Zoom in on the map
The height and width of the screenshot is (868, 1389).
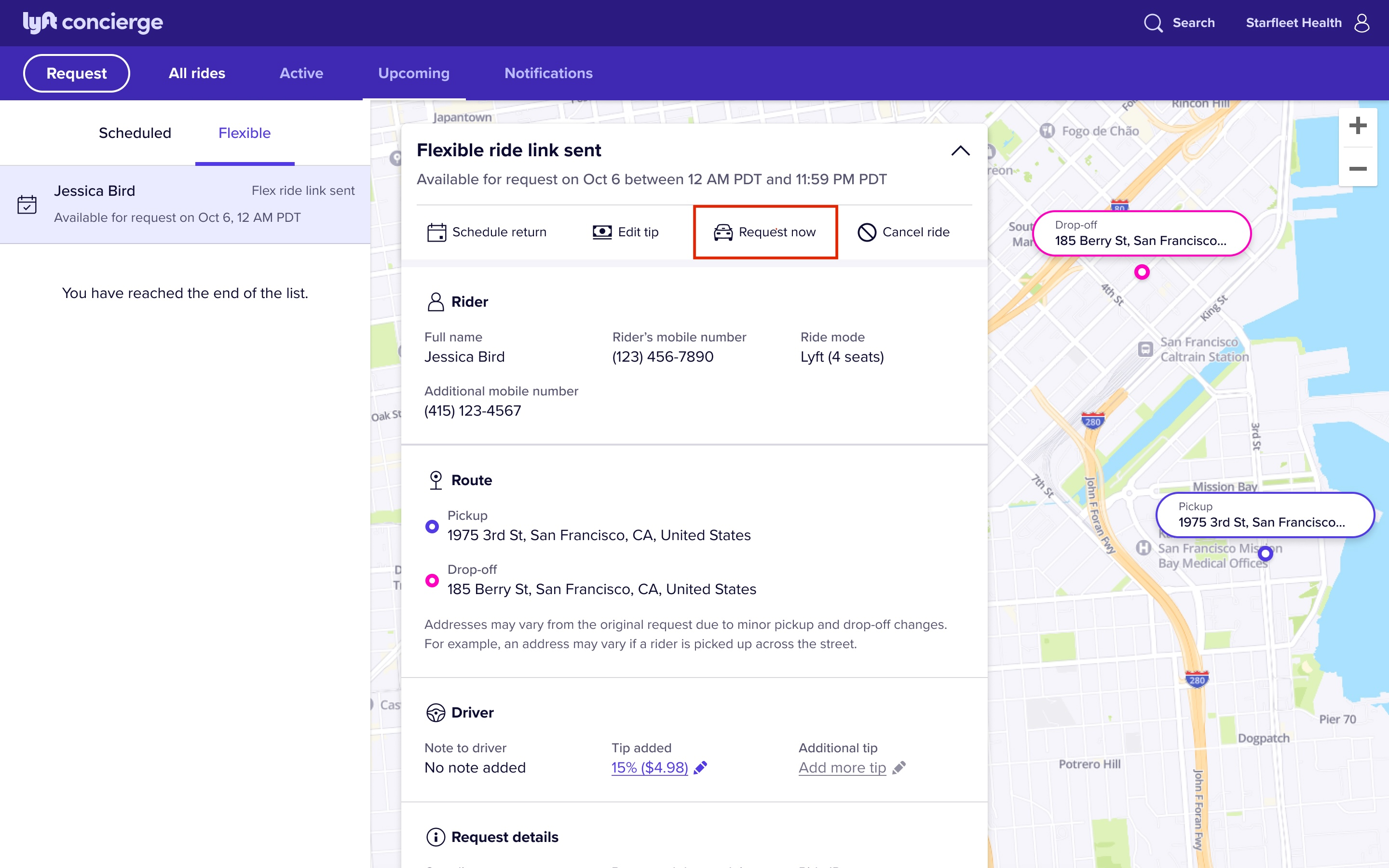tap(1358, 126)
